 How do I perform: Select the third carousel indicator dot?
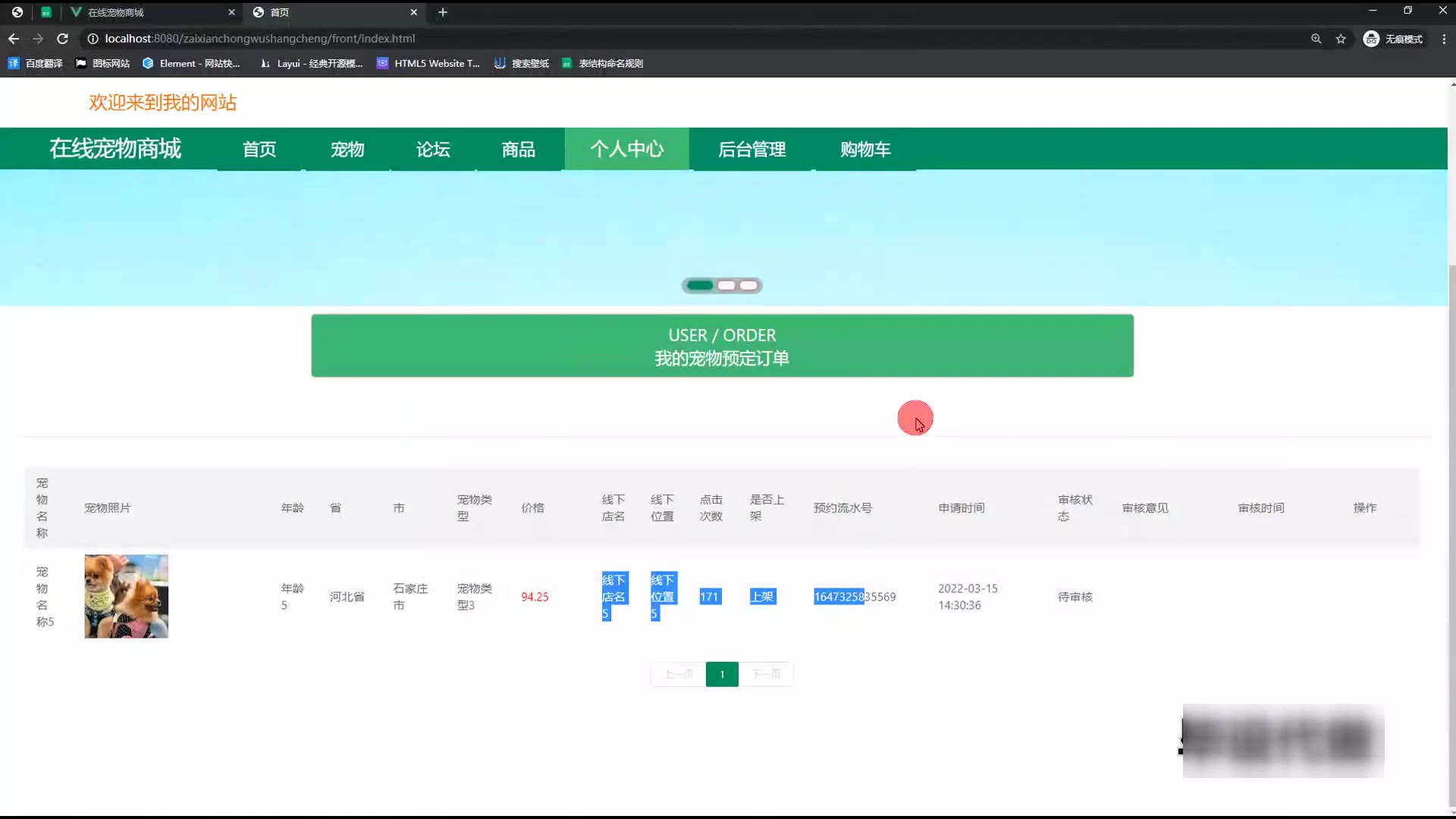point(748,286)
